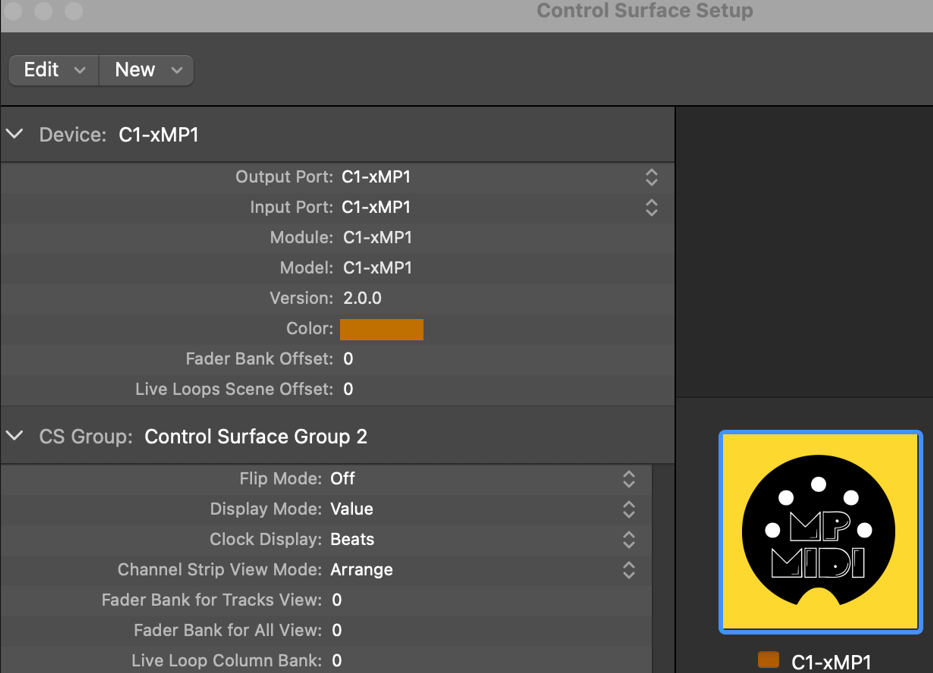
Task: Open the Channel Strip View Mode popup arrows
Action: [629, 570]
